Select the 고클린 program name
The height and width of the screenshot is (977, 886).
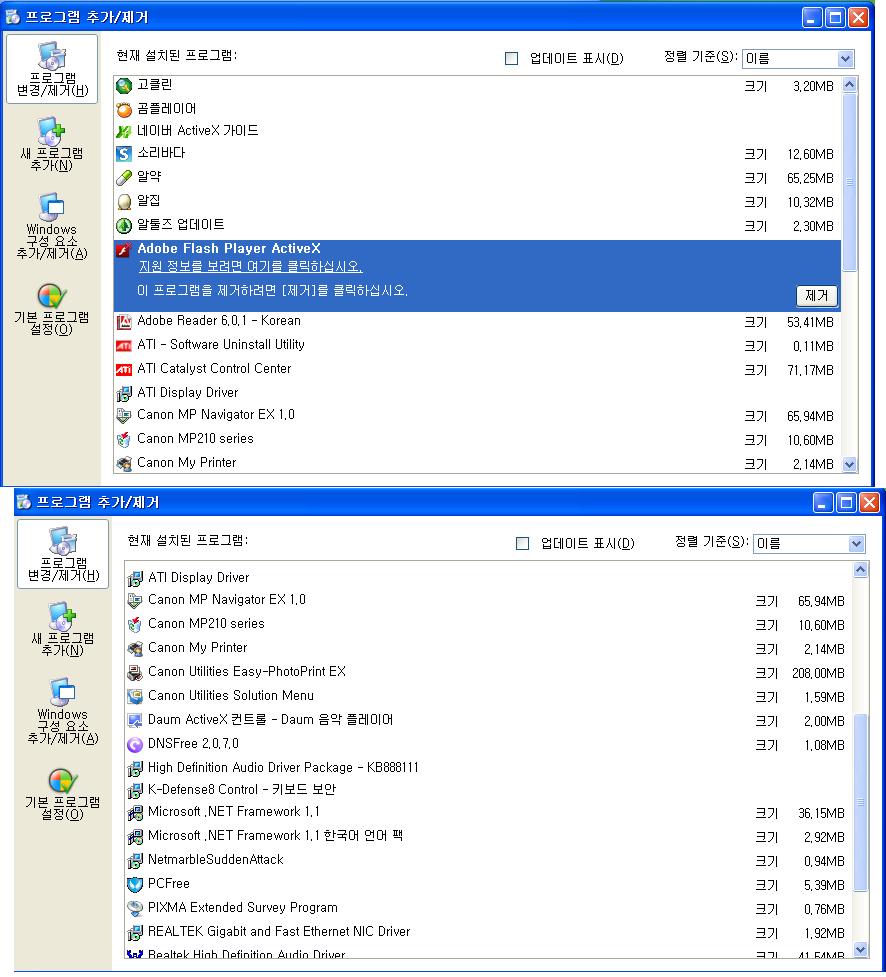pyautogui.click(x=155, y=85)
